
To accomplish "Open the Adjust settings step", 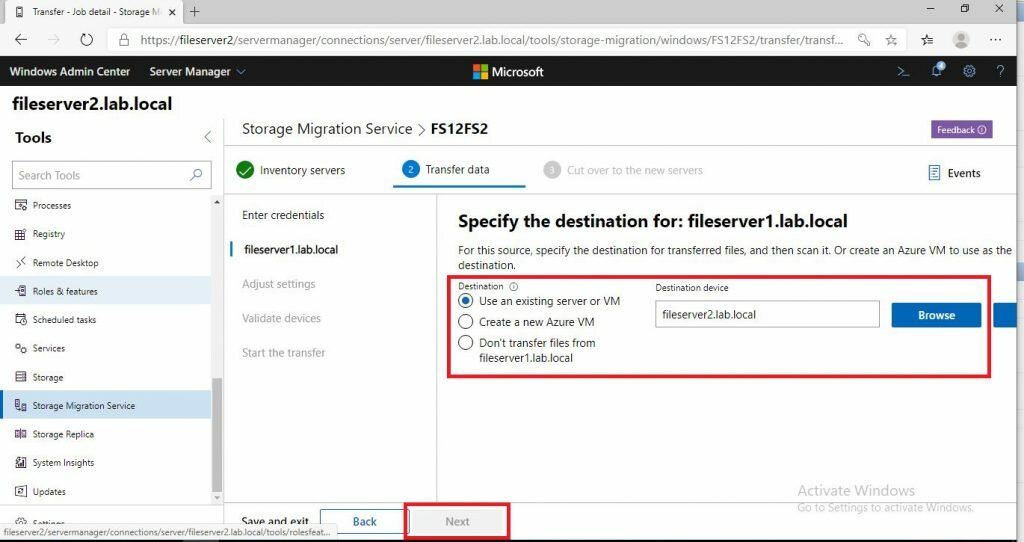I will 278,284.
